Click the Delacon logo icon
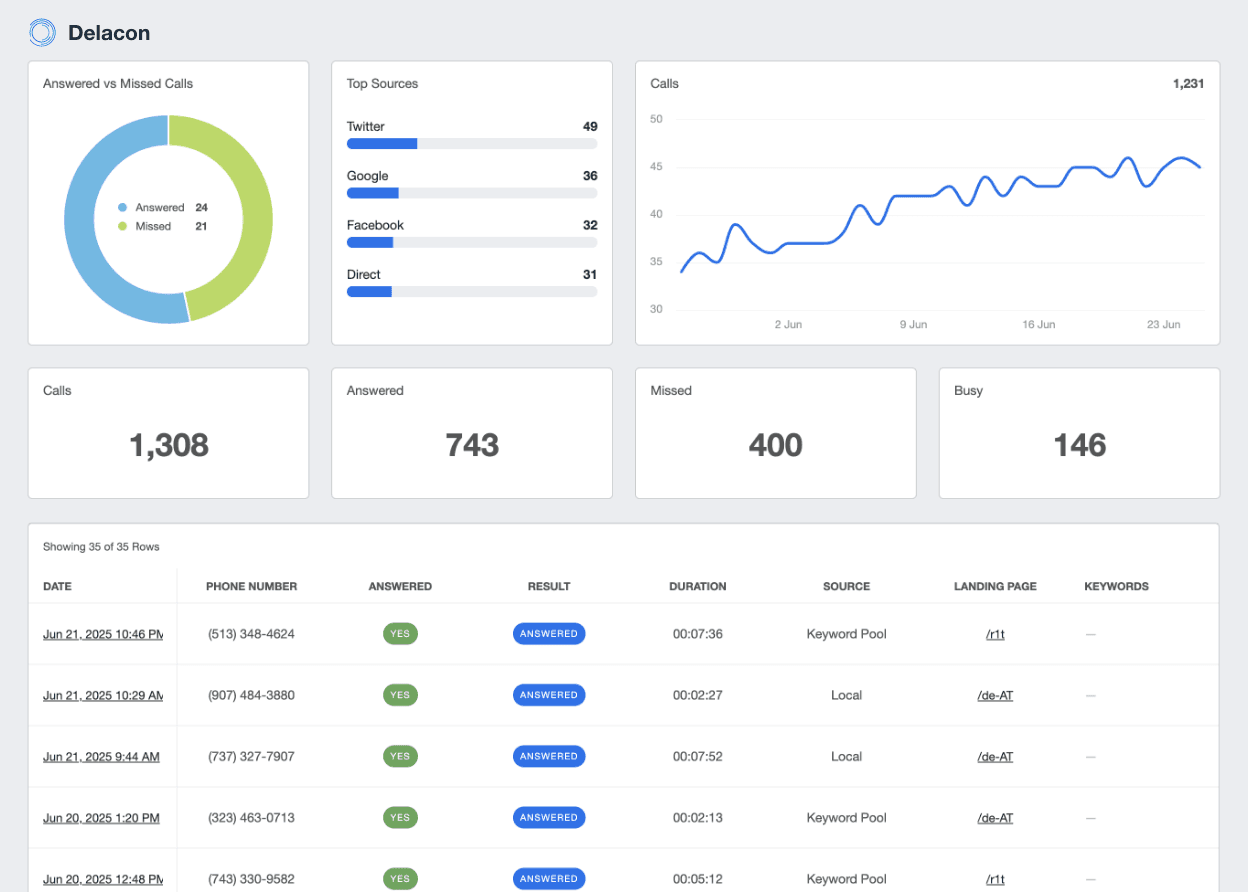 point(42,32)
